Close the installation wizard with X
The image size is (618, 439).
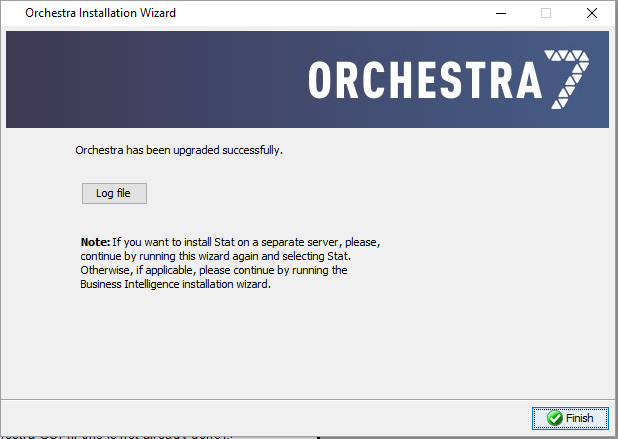click(x=592, y=13)
